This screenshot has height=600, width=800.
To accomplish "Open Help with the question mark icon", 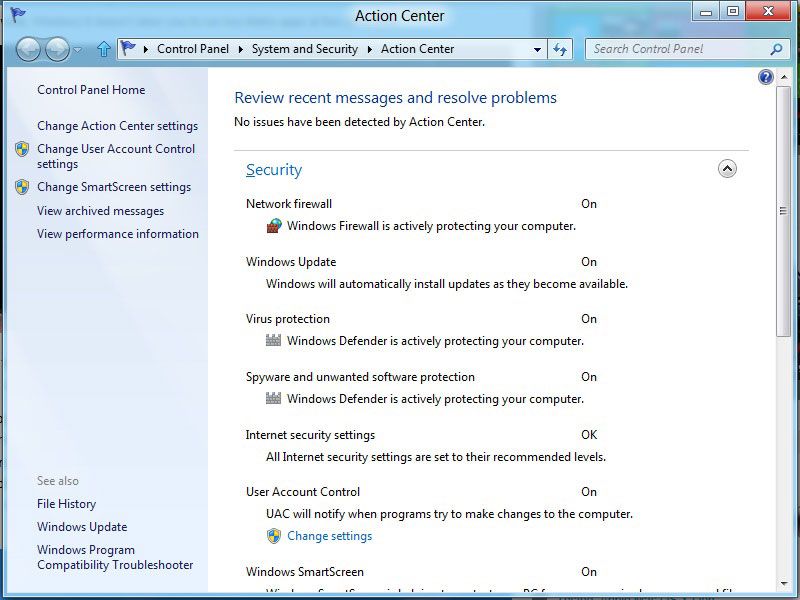I will [766, 77].
